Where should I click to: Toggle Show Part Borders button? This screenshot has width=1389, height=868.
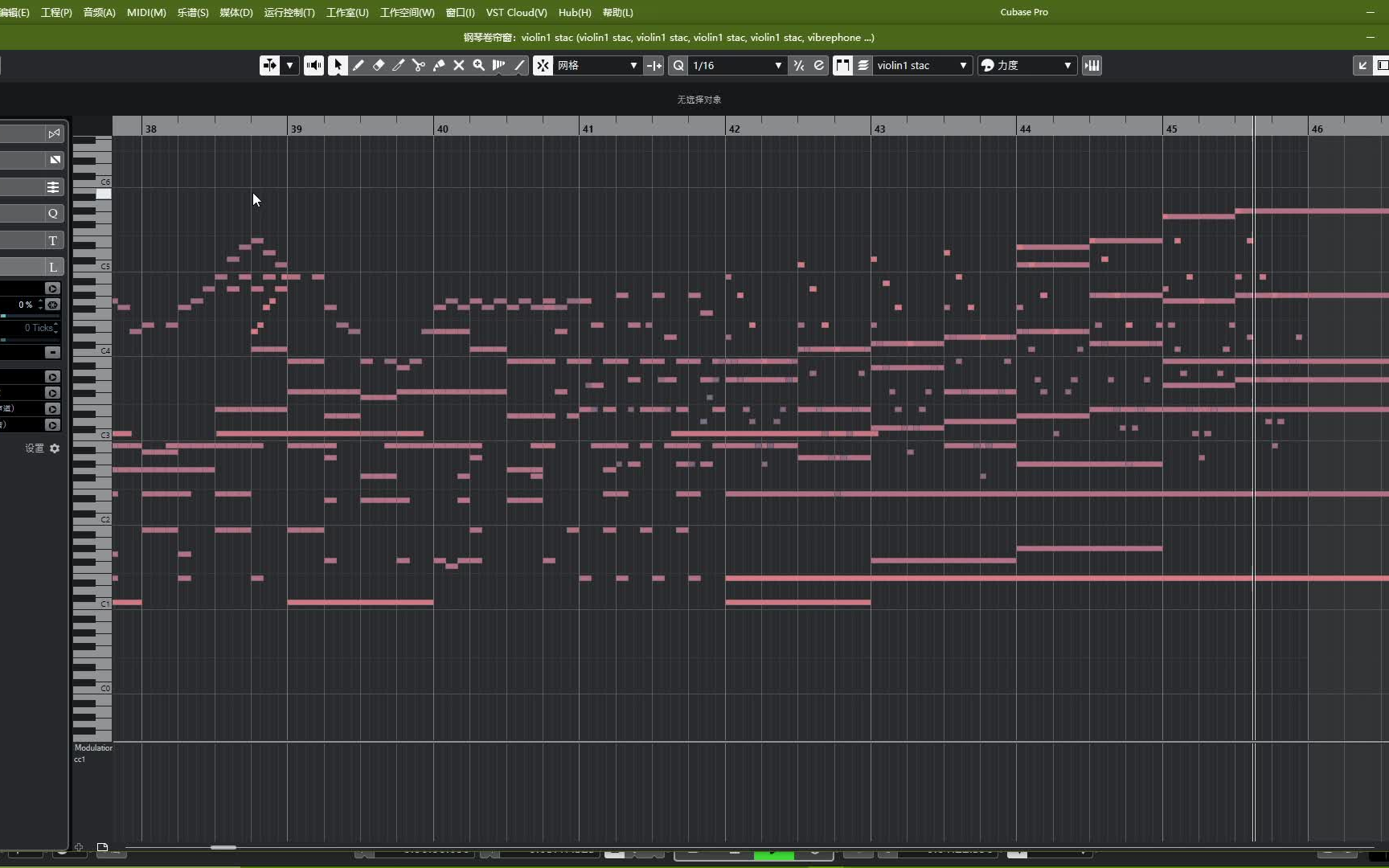click(842, 65)
